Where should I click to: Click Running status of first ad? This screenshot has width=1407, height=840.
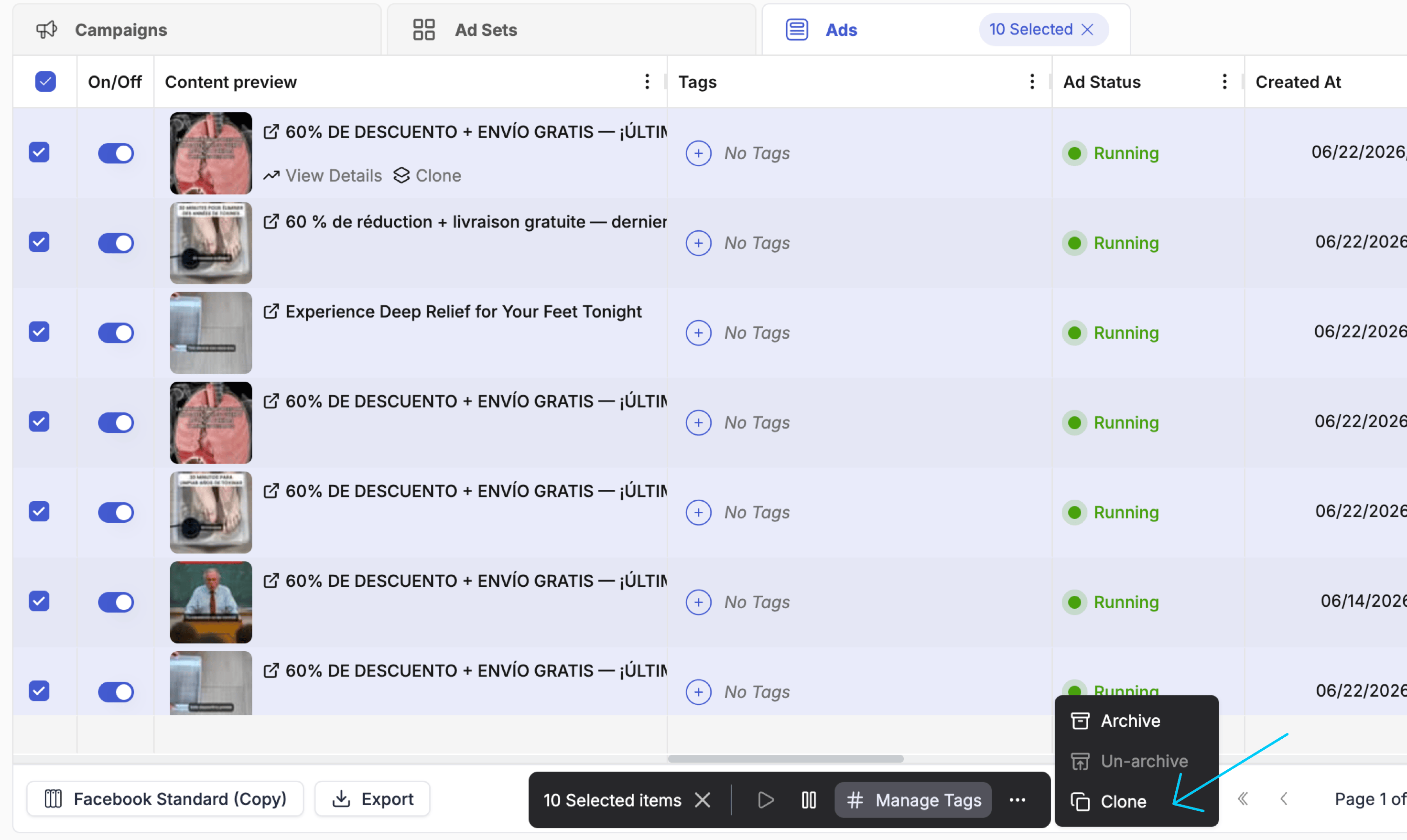click(x=1111, y=153)
